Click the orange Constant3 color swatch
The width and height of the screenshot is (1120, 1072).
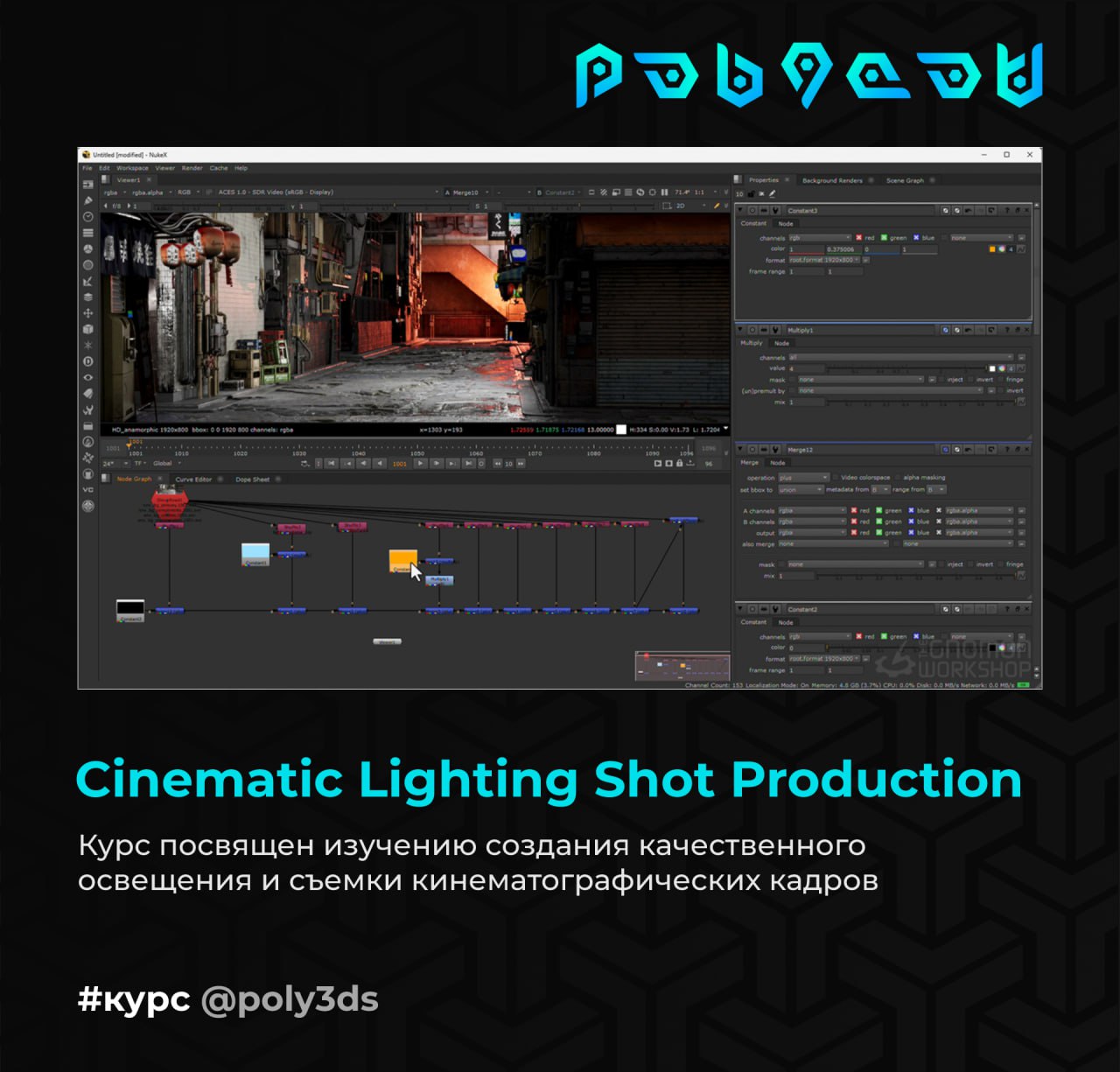tap(992, 249)
